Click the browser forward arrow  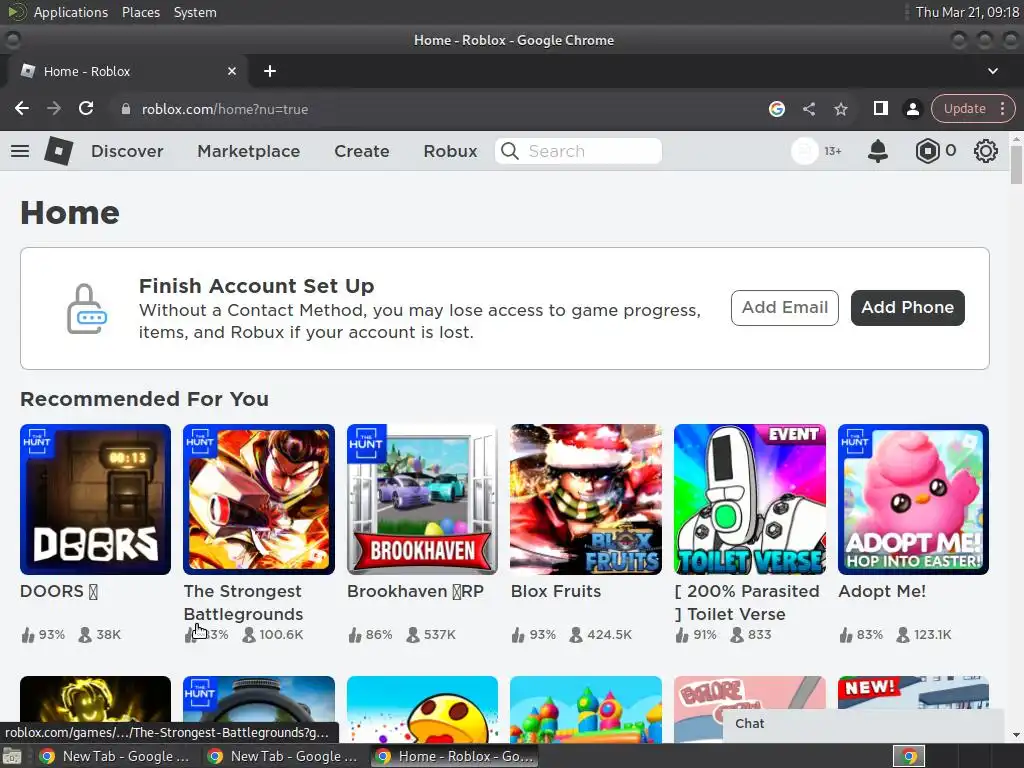(54, 108)
